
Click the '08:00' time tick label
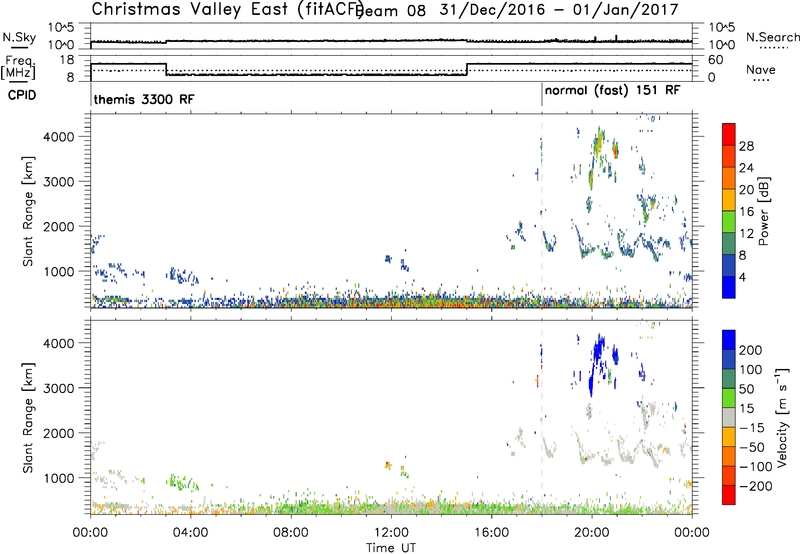coord(291,533)
